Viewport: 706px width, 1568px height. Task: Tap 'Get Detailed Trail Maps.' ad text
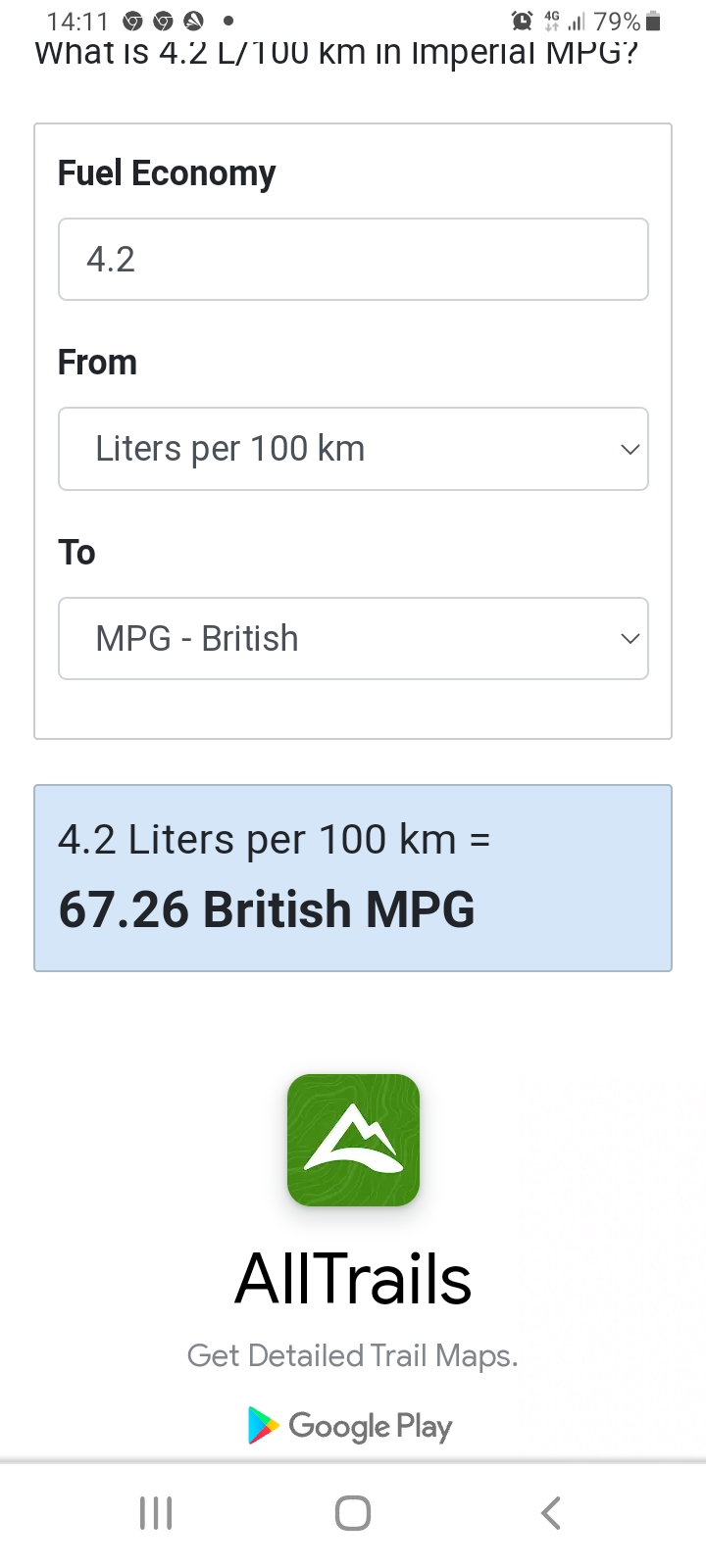(x=353, y=1355)
